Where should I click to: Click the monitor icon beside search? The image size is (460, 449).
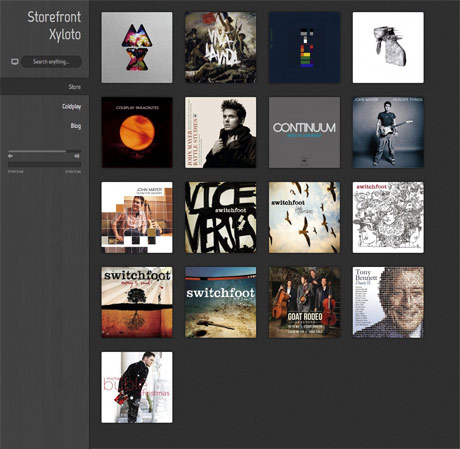point(15,62)
